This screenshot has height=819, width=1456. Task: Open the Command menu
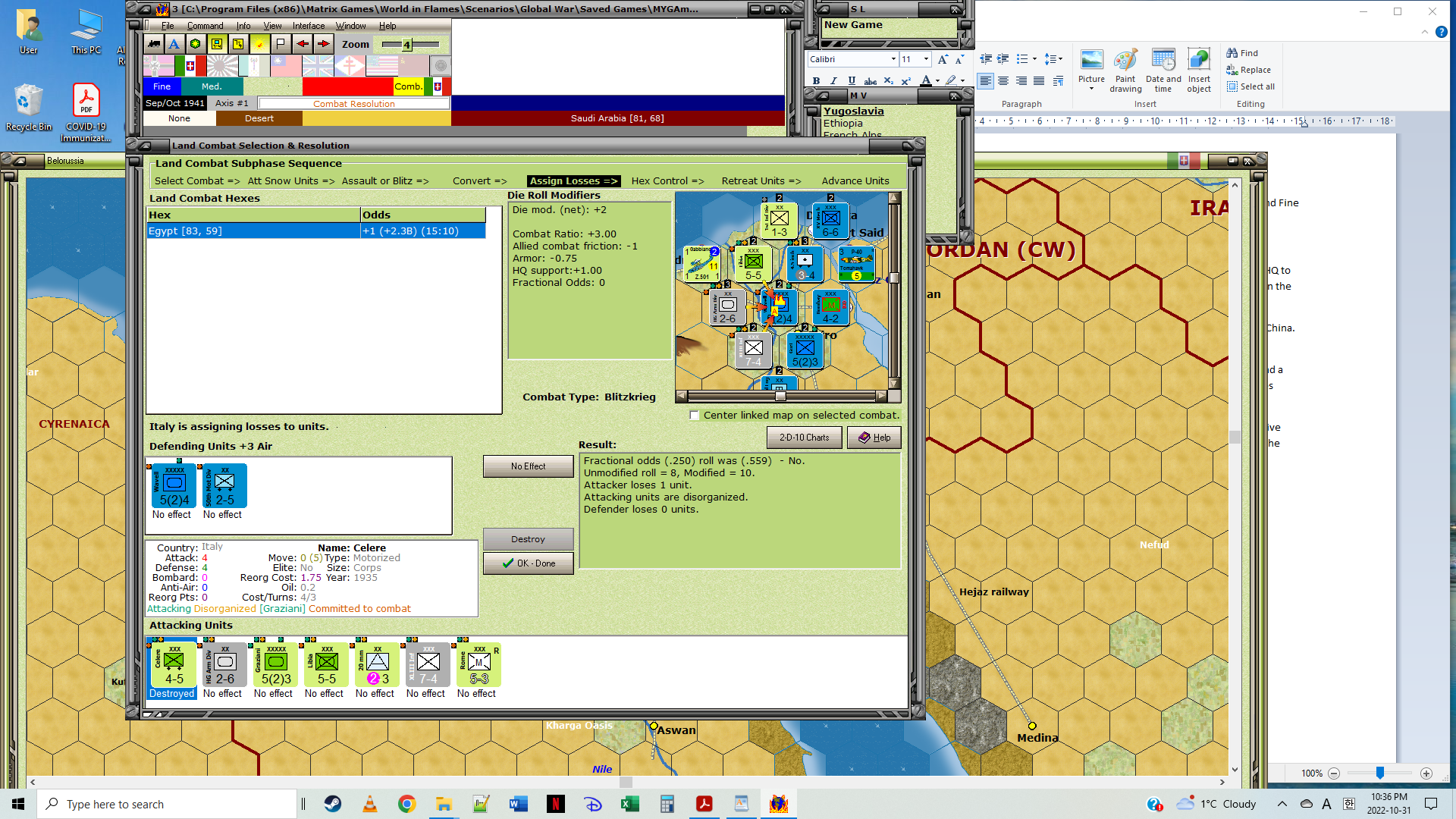[205, 26]
